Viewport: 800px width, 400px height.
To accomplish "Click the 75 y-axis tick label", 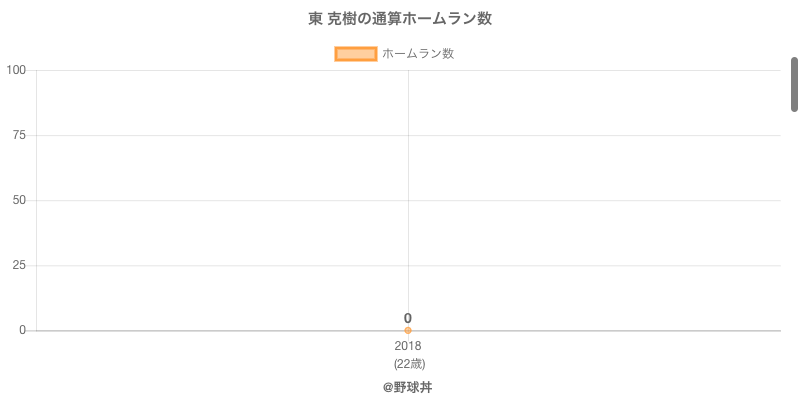I will coord(19,135).
